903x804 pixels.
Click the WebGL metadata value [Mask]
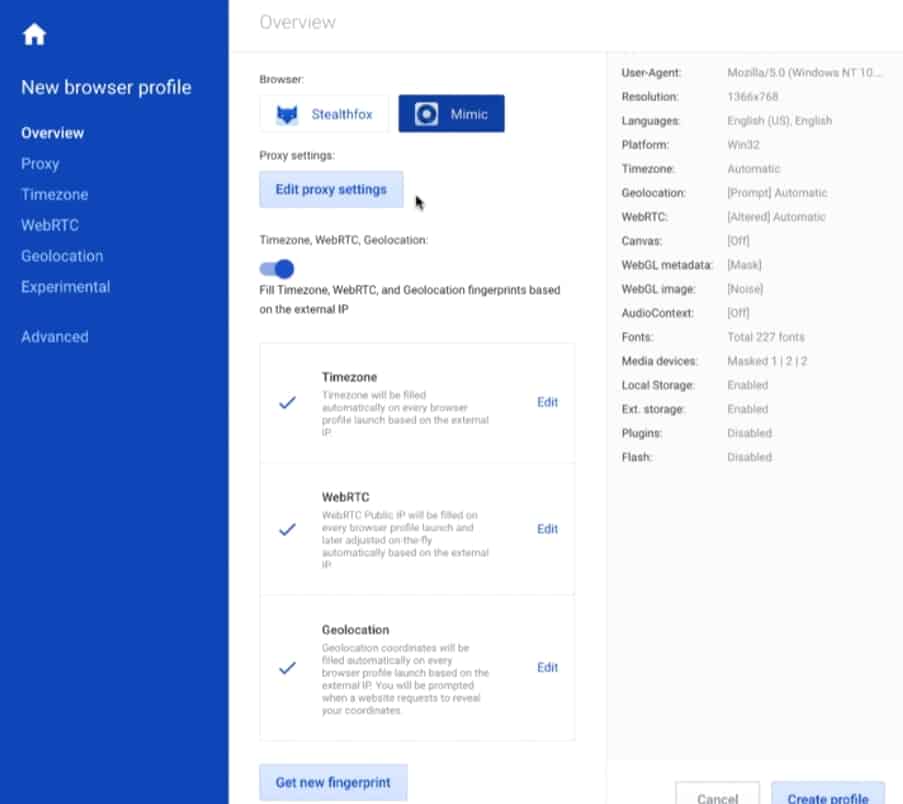coord(744,265)
